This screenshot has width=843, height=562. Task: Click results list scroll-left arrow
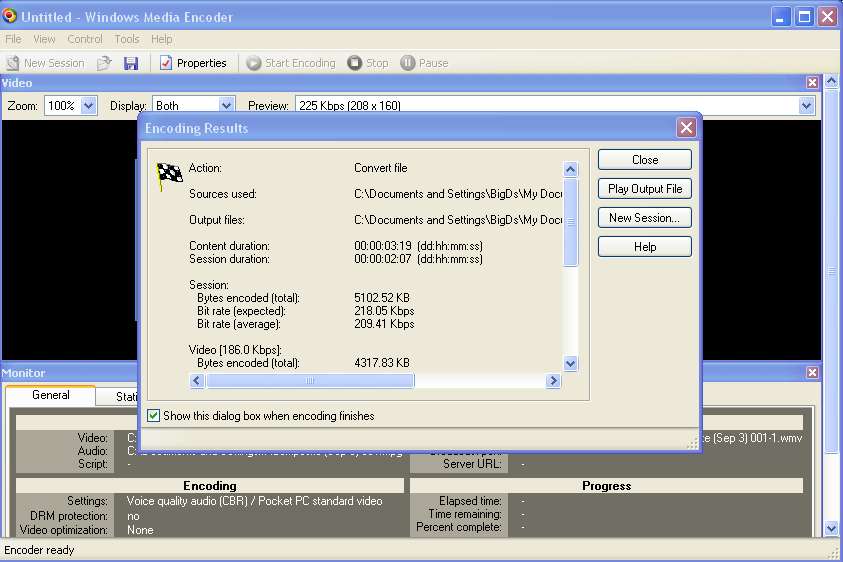pos(197,381)
